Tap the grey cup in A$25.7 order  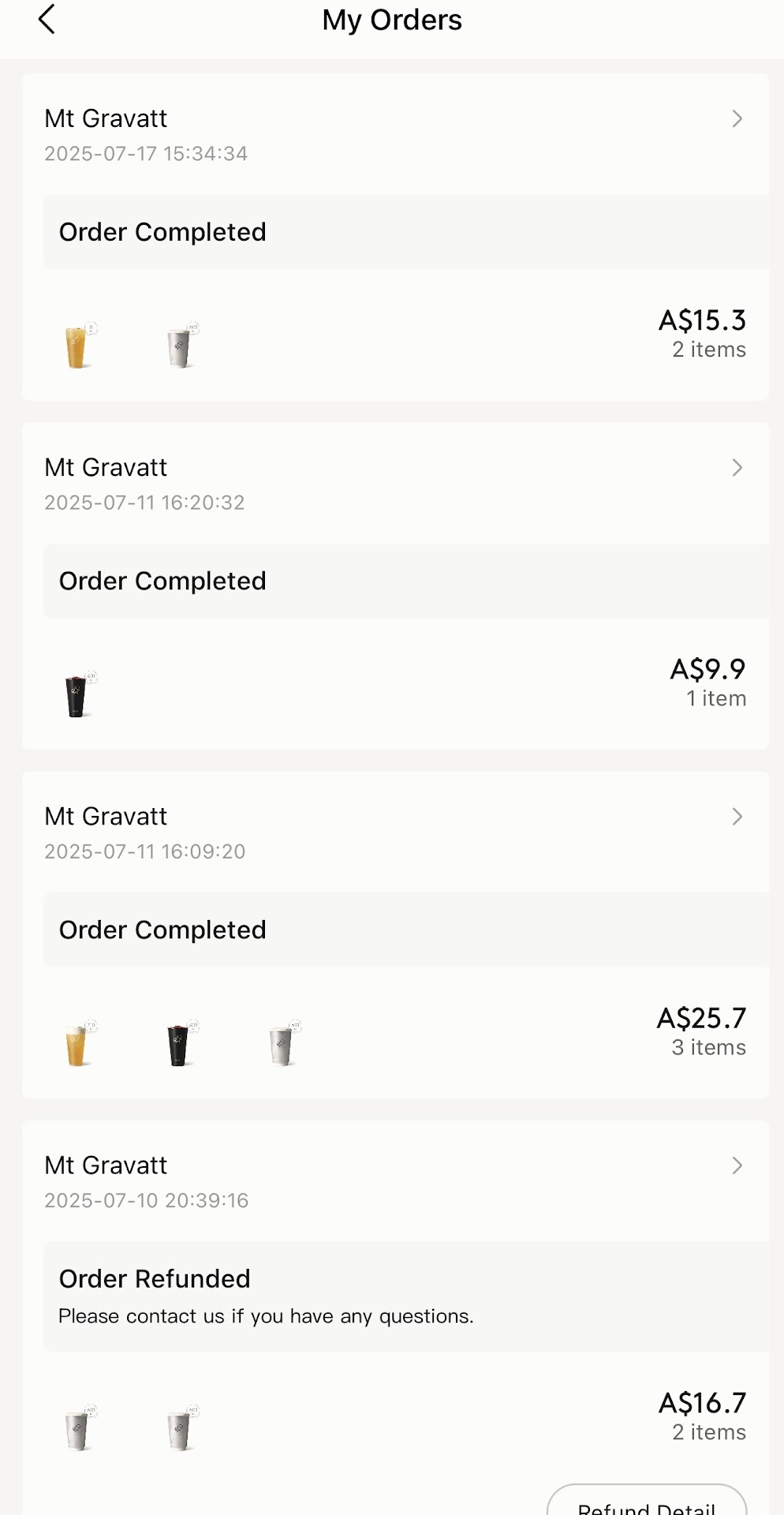tap(282, 1045)
